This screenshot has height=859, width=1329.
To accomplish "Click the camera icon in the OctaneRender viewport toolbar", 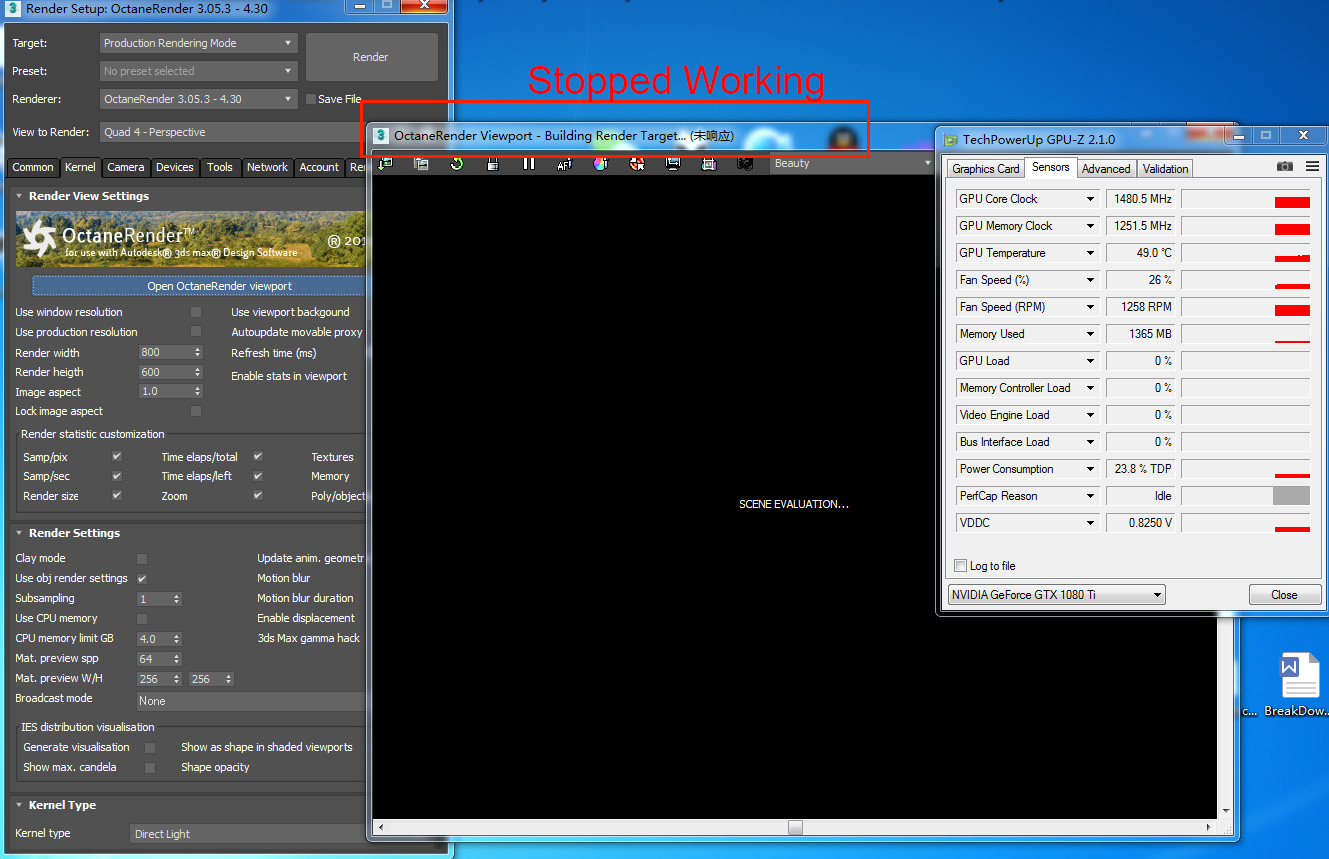I will (x=745, y=163).
